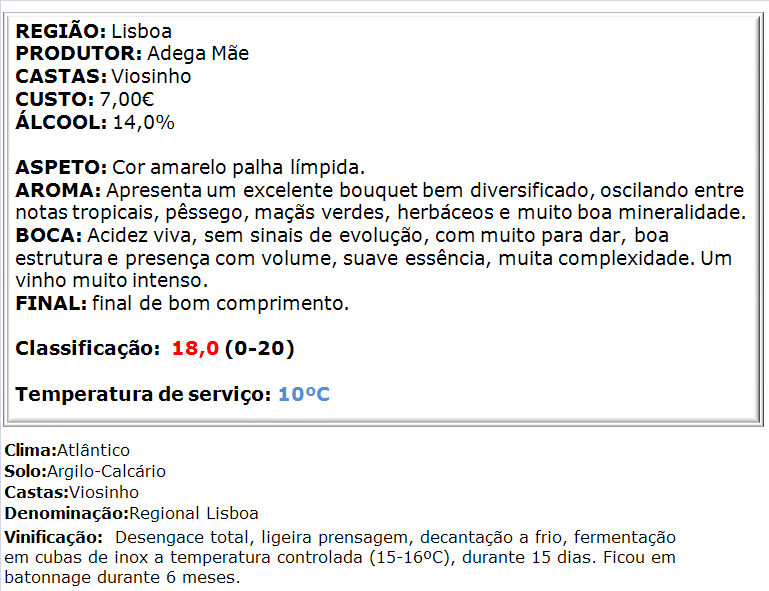The width and height of the screenshot is (769, 591).
Task: Click the Solo Argilo-Calcário line
Action: pyautogui.click(x=85, y=471)
